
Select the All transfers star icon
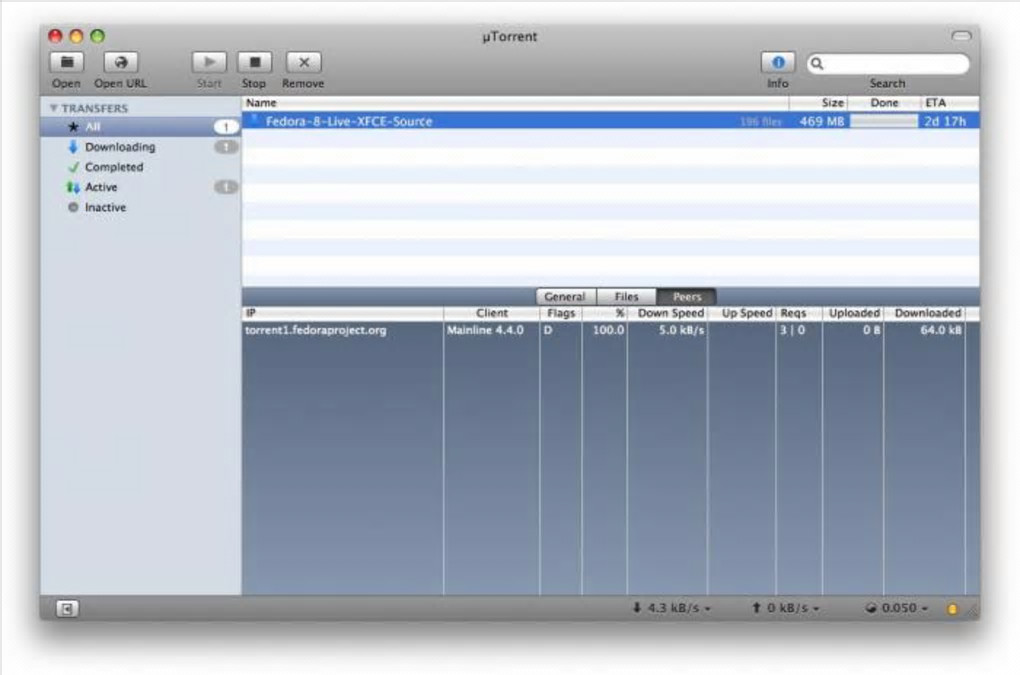[74, 127]
